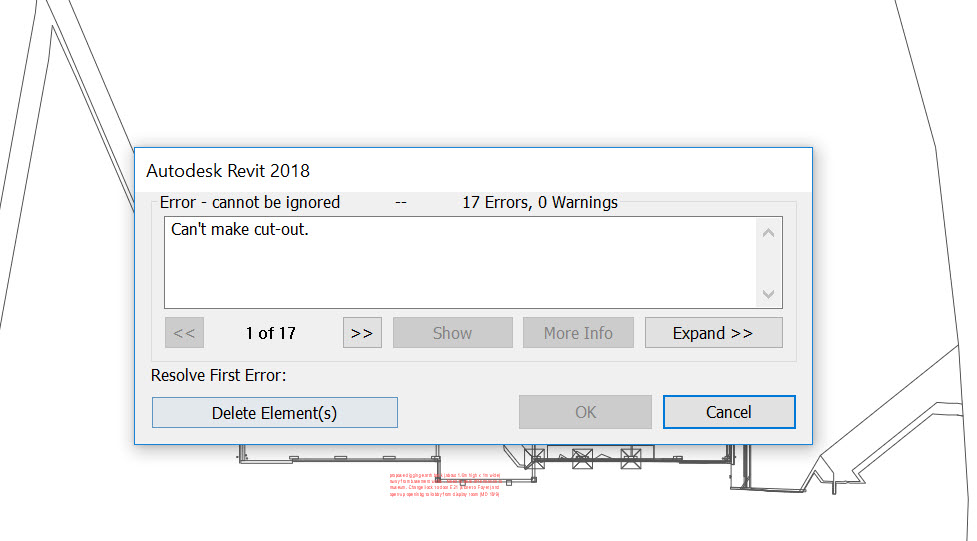The width and height of the screenshot is (977, 541).
Task: Click scroll down arrow in error message box
Action: coord(768,294)
